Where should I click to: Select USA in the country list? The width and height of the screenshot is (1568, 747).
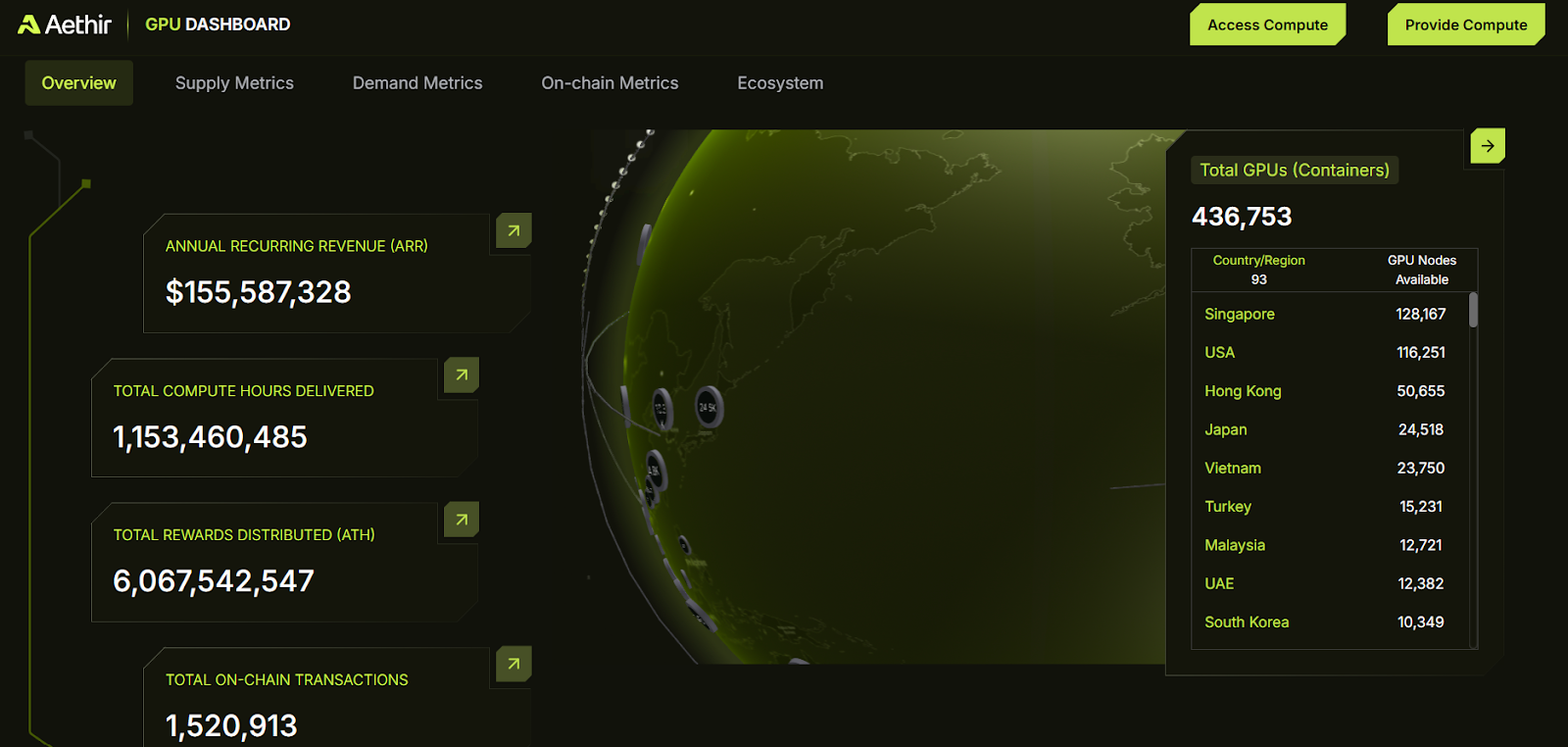click(1219, 352)
